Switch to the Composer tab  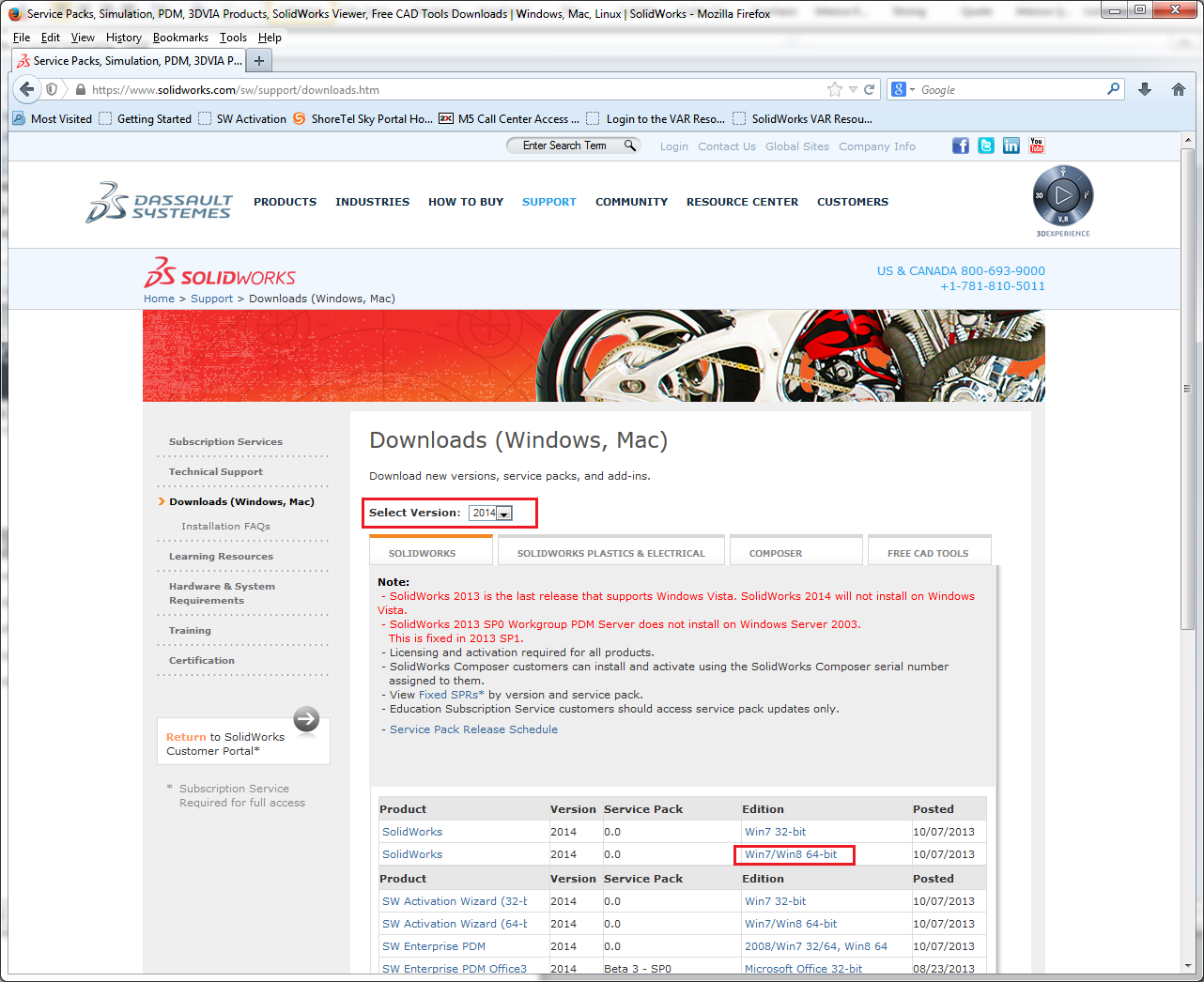796,551
